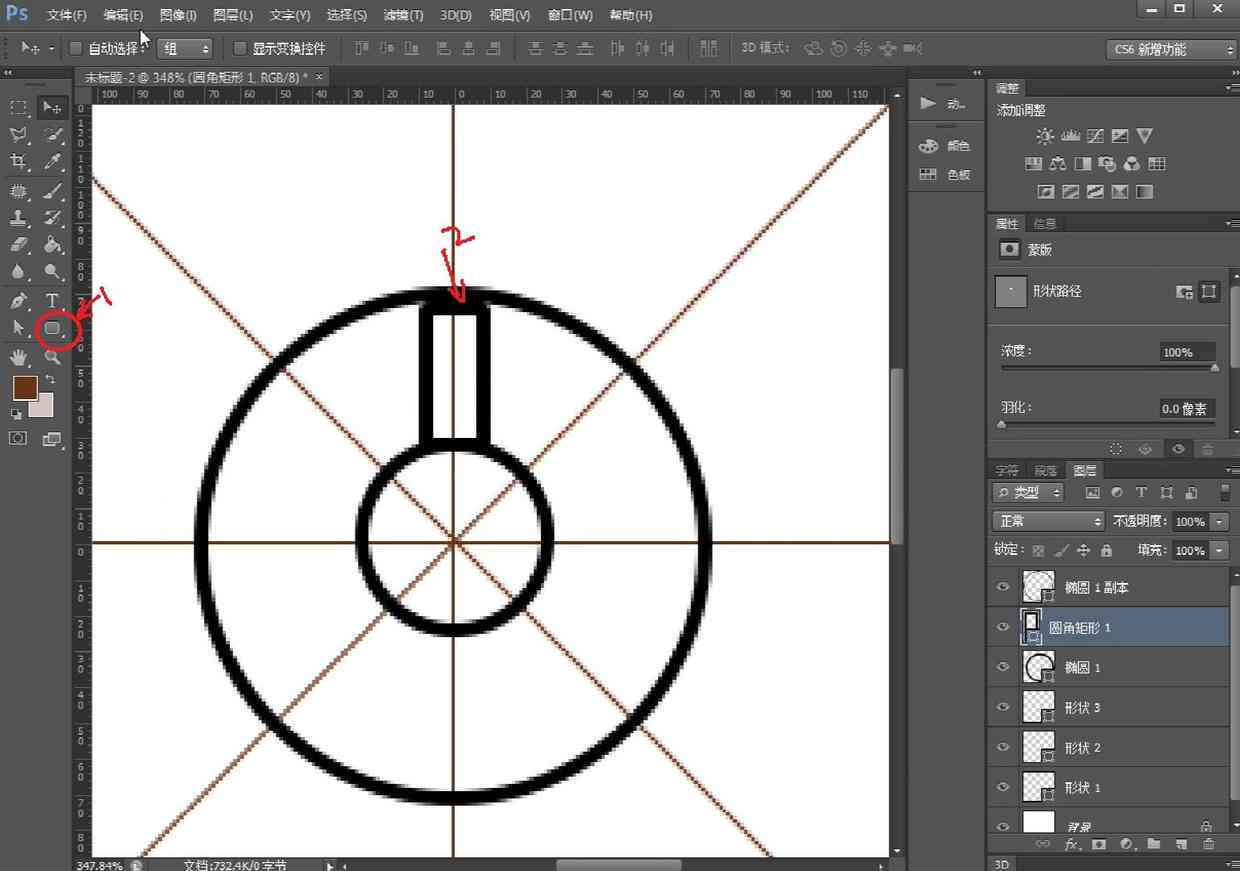Select the Blur tool
1240x871 pixels.
click(x=19, y=271)
